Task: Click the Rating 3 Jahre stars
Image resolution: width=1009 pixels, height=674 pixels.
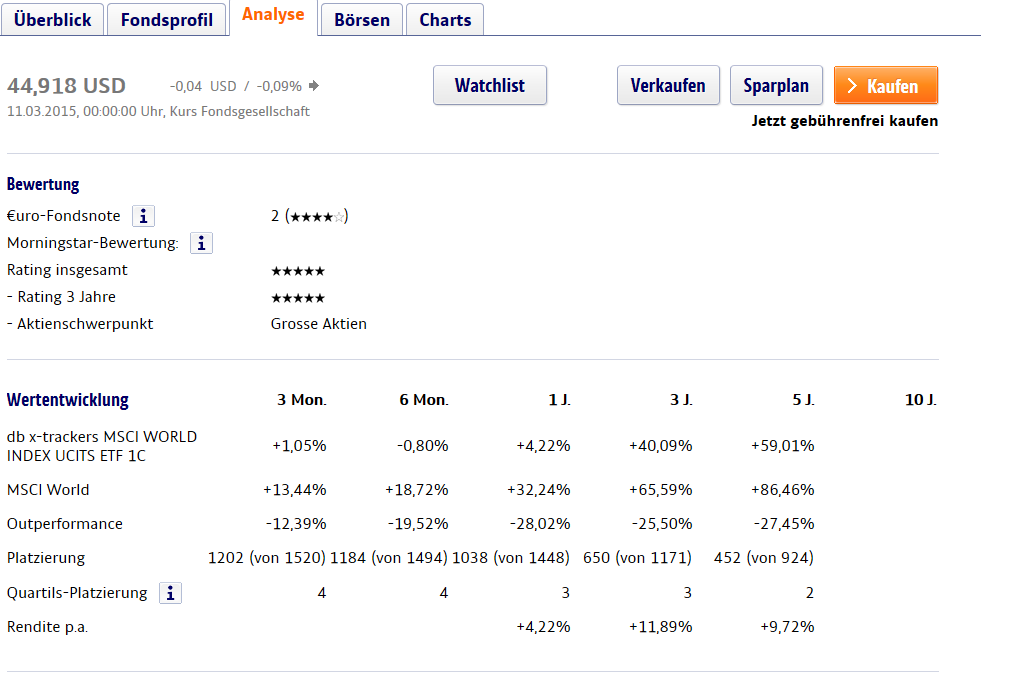Action: 298,298
